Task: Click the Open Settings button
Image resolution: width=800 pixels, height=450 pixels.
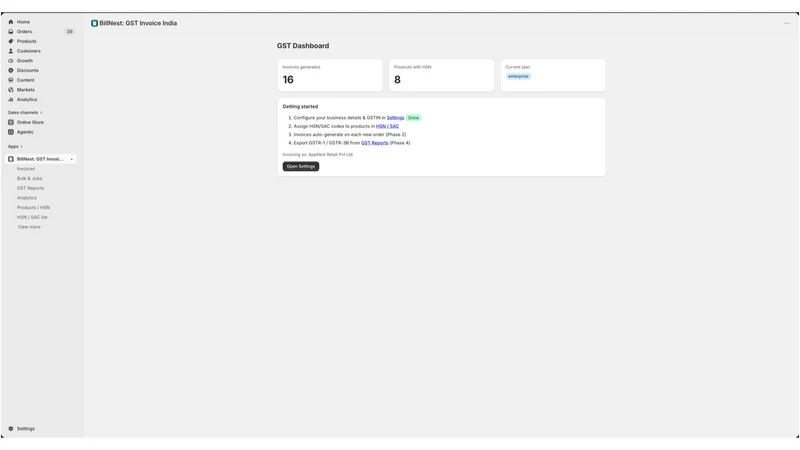Action: (301, 166)
